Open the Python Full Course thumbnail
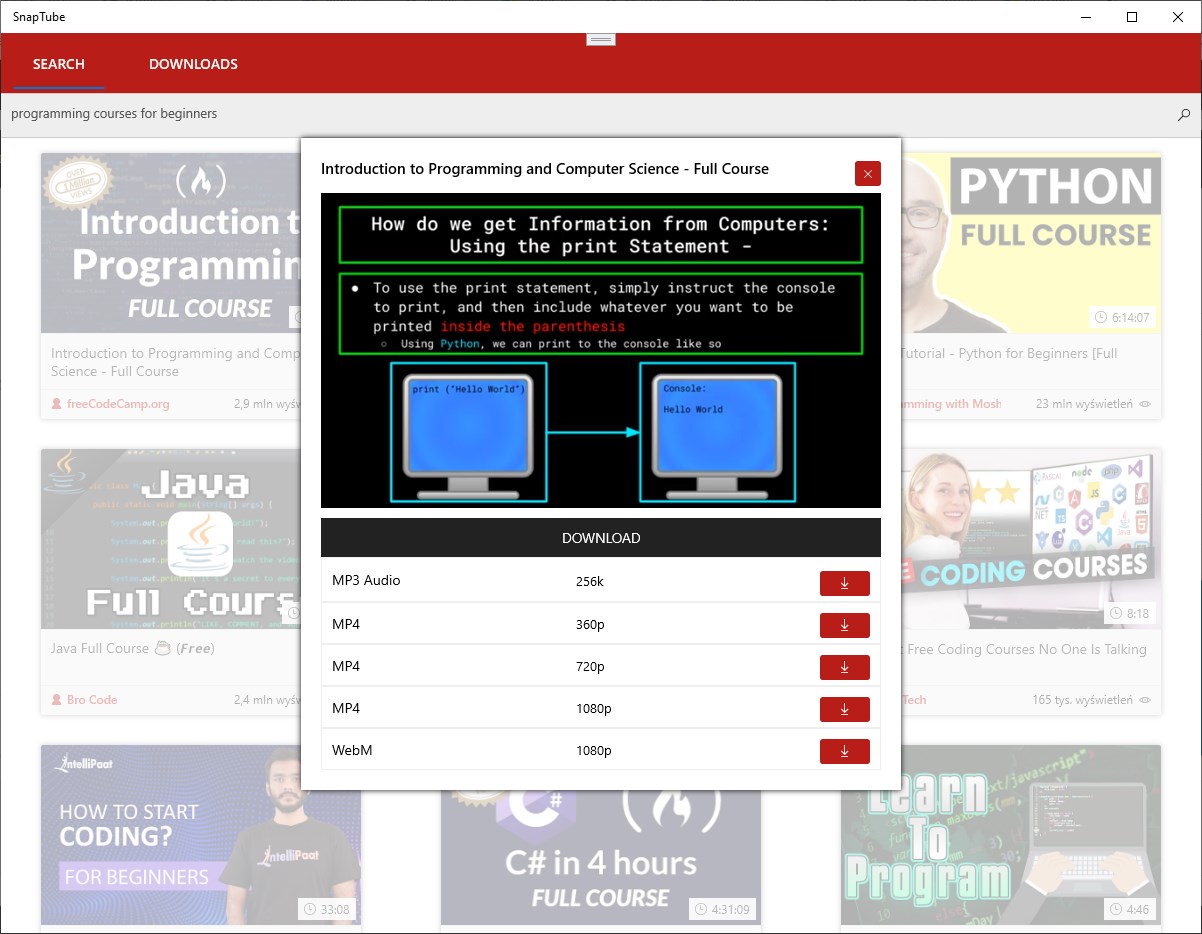1202x934 pixels. coord(1030,243)
